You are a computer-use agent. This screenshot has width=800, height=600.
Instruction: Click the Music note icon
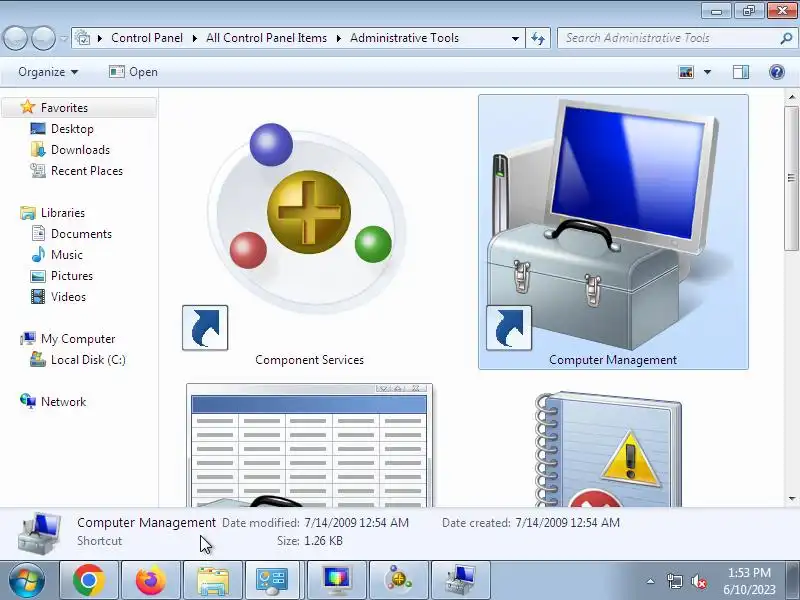click(x=38, y=255)
